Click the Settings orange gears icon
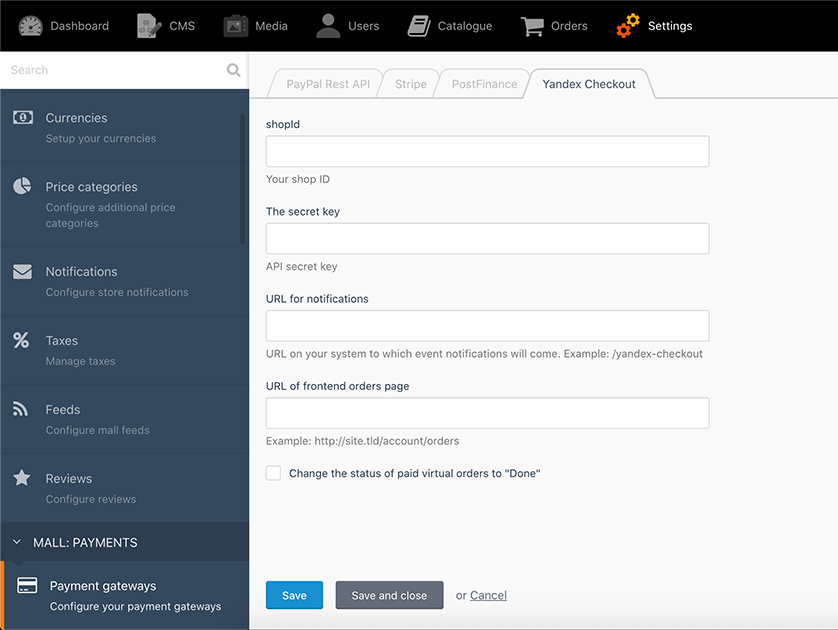Image resolution: width=838 pixels, height=630 pixels. coord(628,26)
